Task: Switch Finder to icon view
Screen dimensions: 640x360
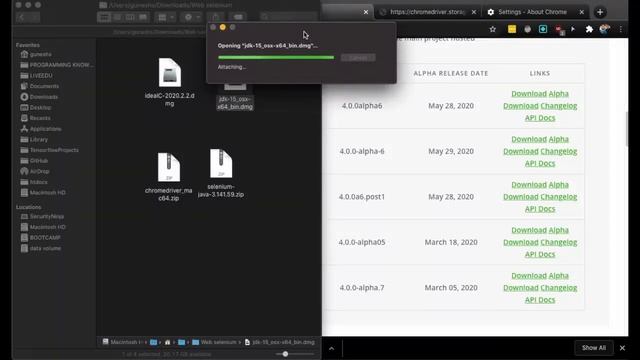Action: pos(104,17)
